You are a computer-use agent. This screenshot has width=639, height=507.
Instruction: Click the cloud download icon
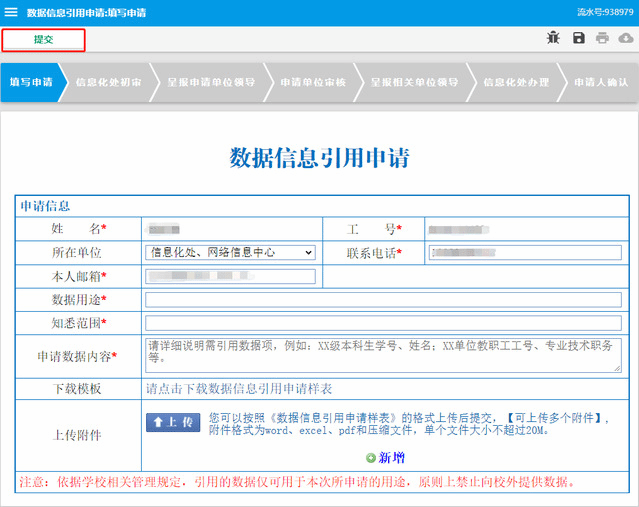[x=626, y=38]
